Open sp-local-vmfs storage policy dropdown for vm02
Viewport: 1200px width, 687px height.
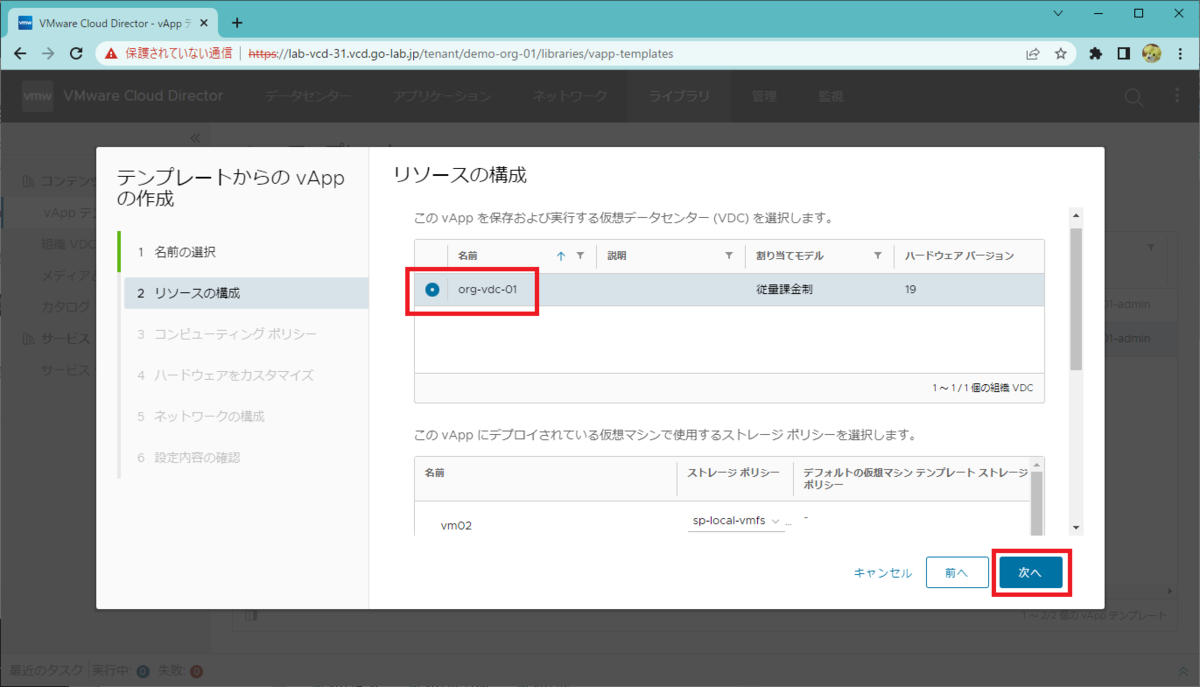click(x=737, y=521)
